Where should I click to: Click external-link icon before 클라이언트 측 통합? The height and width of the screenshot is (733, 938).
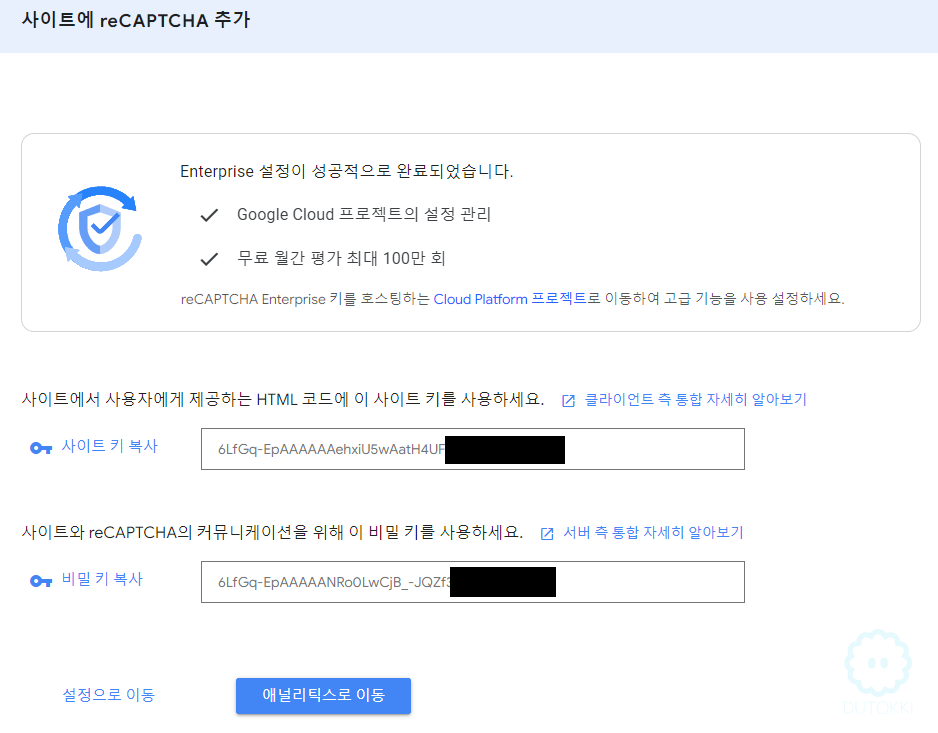(x=568, y=401)
